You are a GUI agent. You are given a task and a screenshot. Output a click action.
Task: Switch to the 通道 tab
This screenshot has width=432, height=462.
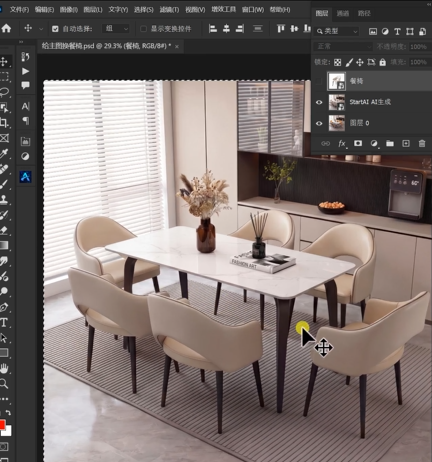tap(343, 13)
